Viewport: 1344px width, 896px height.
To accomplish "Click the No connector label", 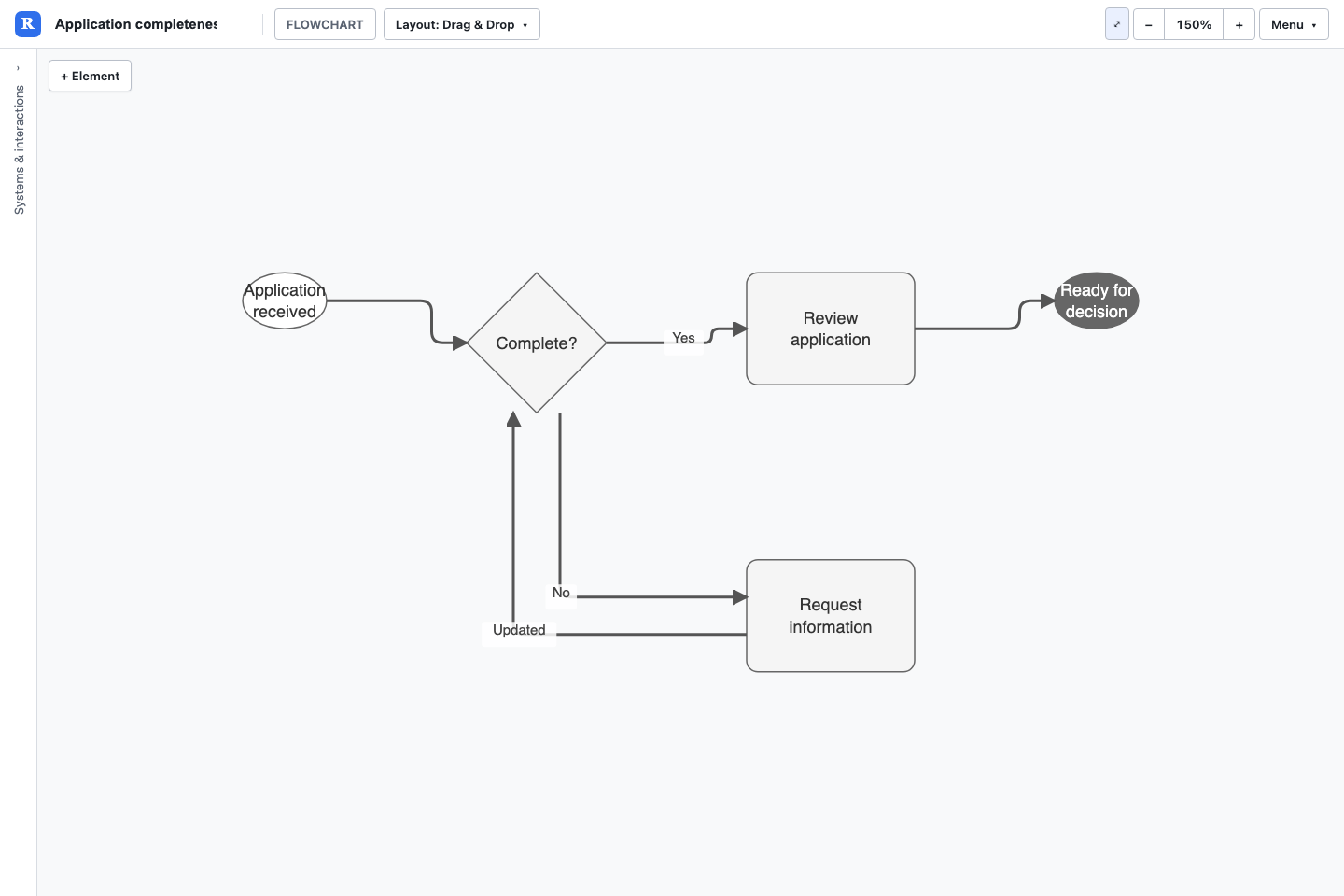I will (561, 593).
